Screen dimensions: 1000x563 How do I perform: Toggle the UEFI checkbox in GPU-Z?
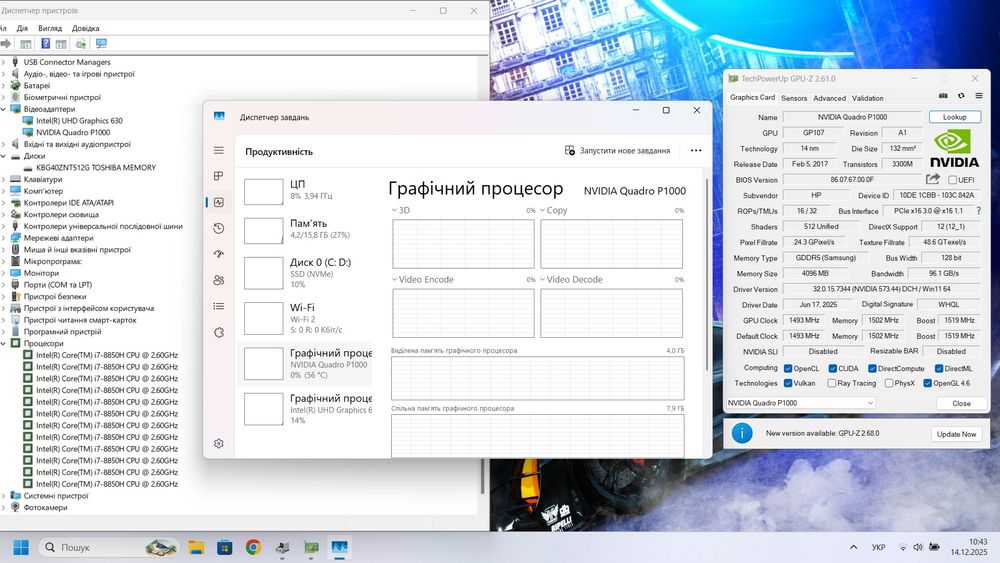[x=952, y=180]
